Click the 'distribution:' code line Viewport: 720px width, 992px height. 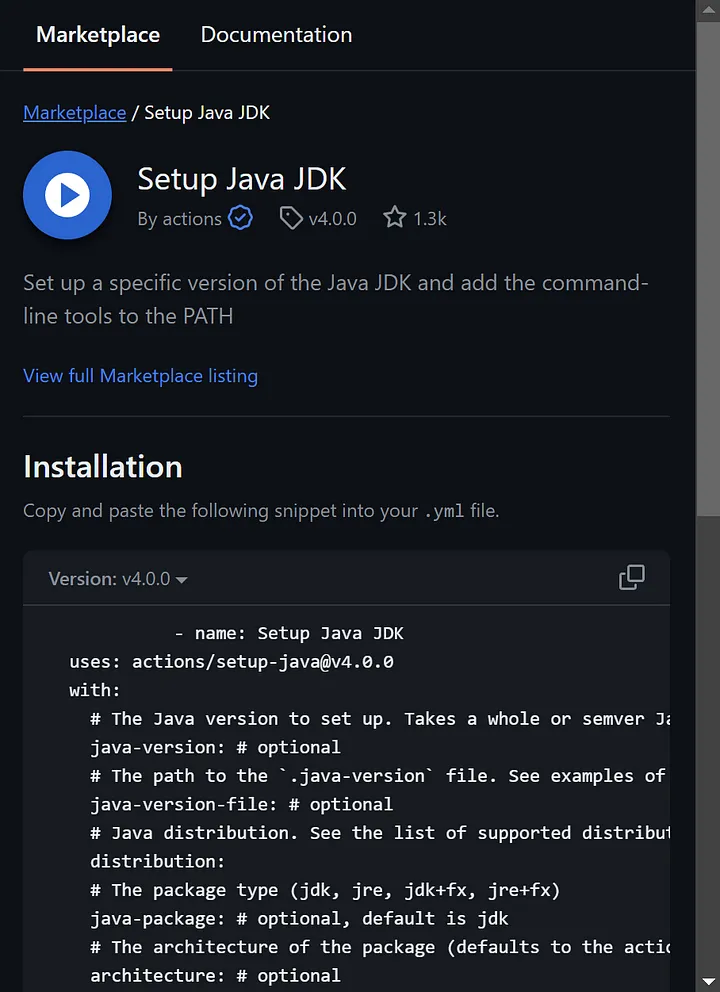pos(158,861)
